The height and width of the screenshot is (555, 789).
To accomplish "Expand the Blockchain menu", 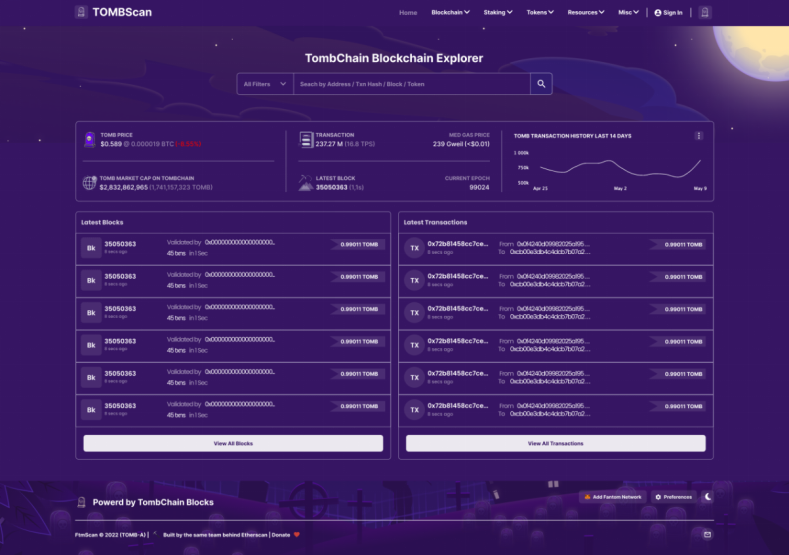I will point(450,13).
